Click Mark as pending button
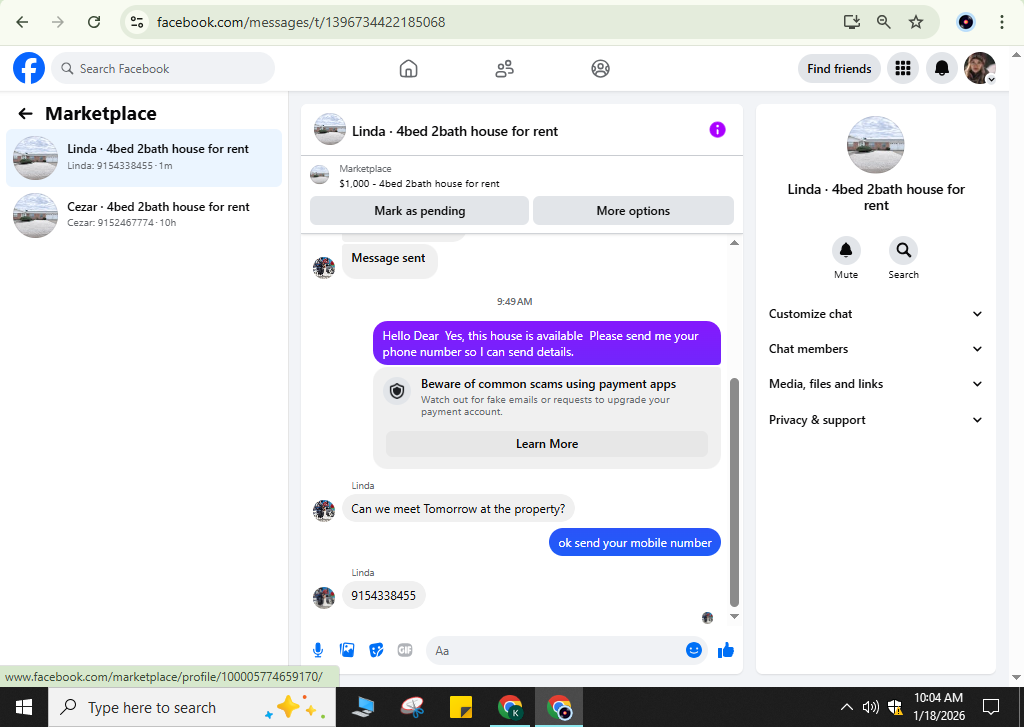The height and width of the screenshot is (727, 1024). tap(419, 211)
